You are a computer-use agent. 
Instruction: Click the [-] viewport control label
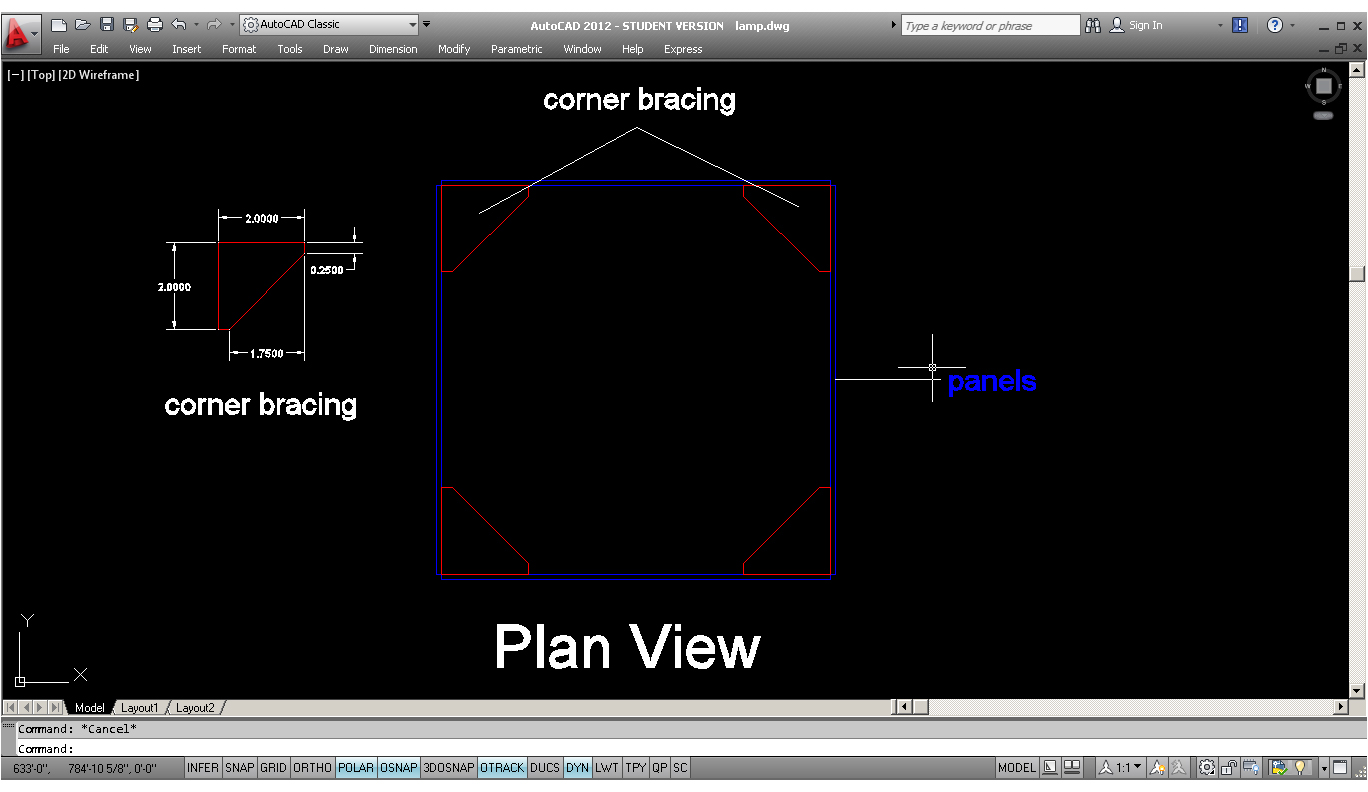(16, 75)
